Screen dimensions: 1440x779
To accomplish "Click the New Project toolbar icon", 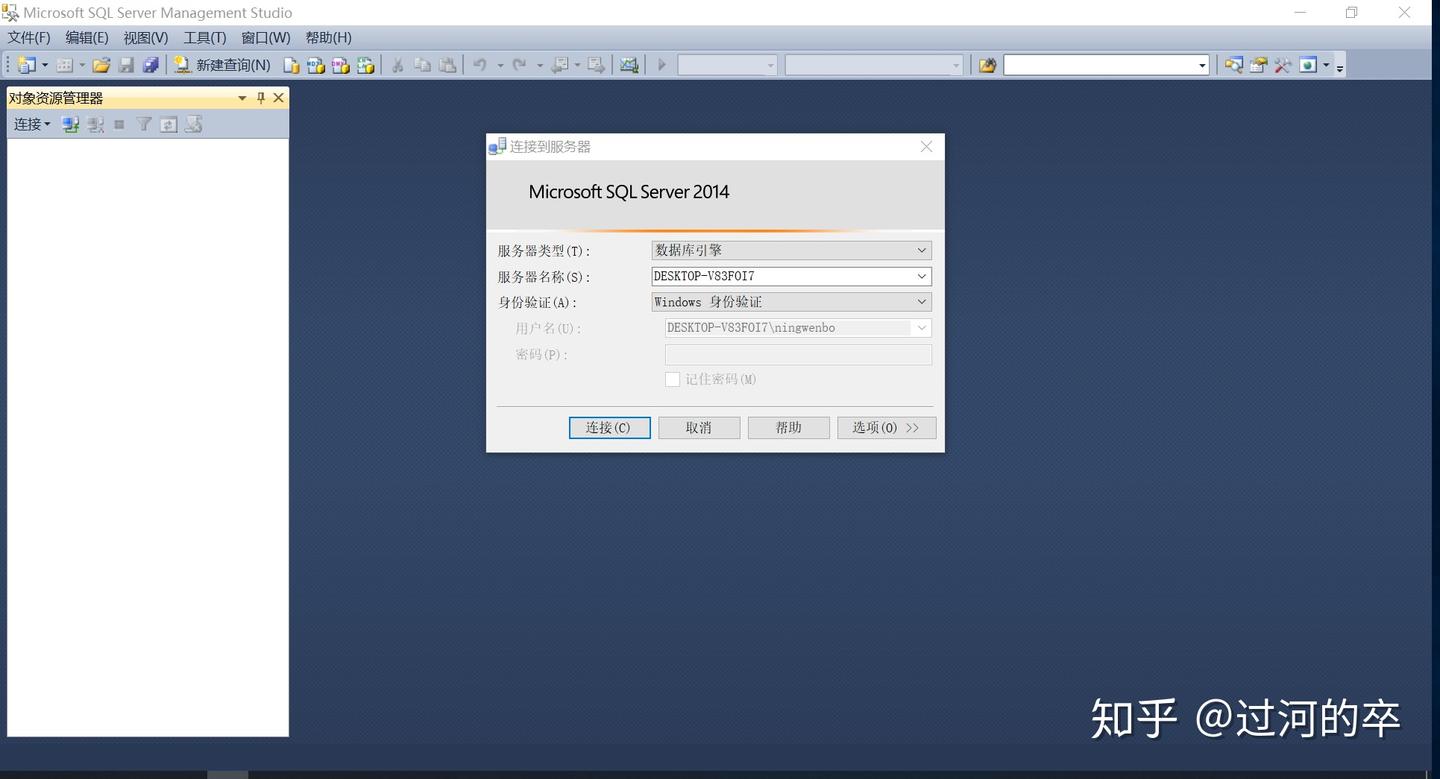I will pos(26,65).
